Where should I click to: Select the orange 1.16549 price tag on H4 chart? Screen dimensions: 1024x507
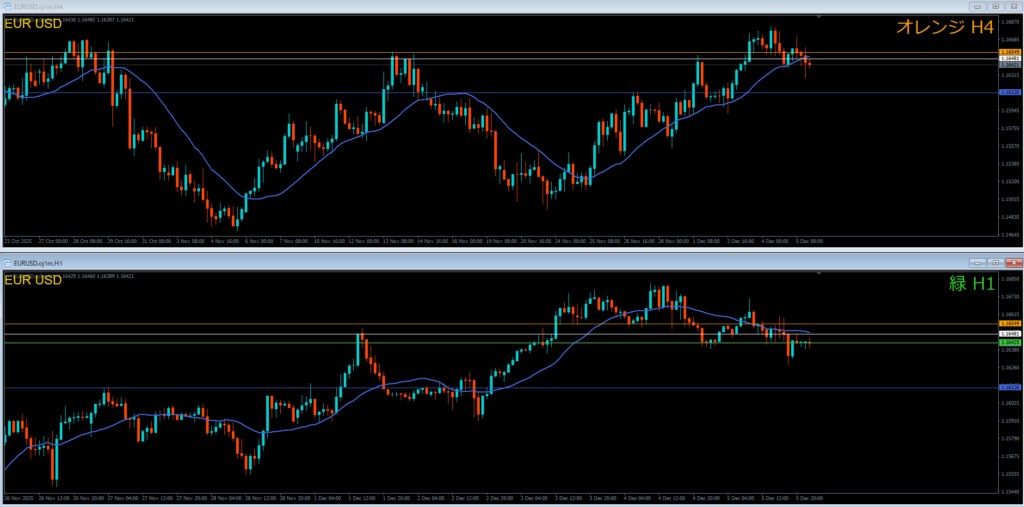pos(1009,52)
